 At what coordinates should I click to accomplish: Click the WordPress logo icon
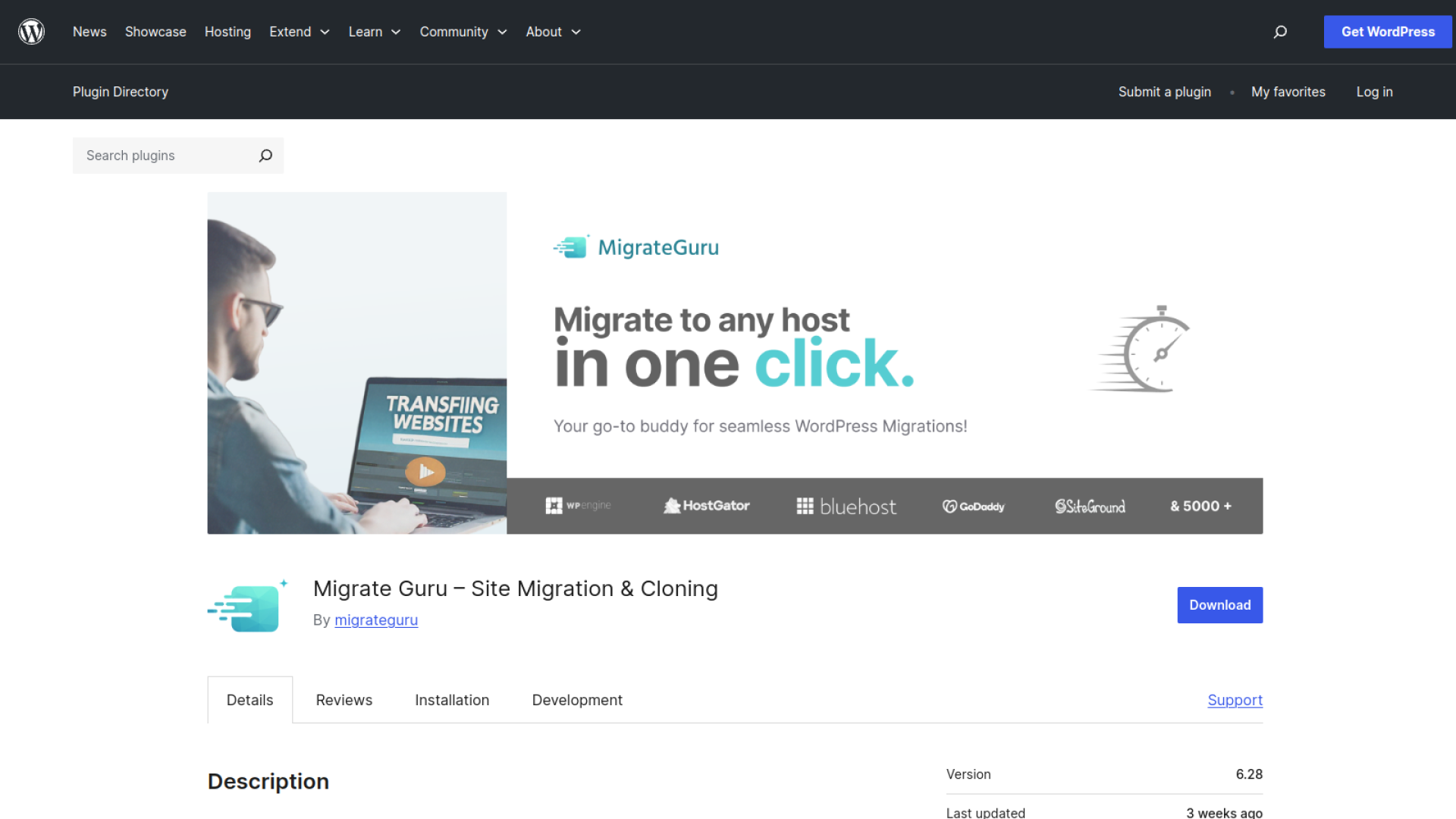click(31, 32)
